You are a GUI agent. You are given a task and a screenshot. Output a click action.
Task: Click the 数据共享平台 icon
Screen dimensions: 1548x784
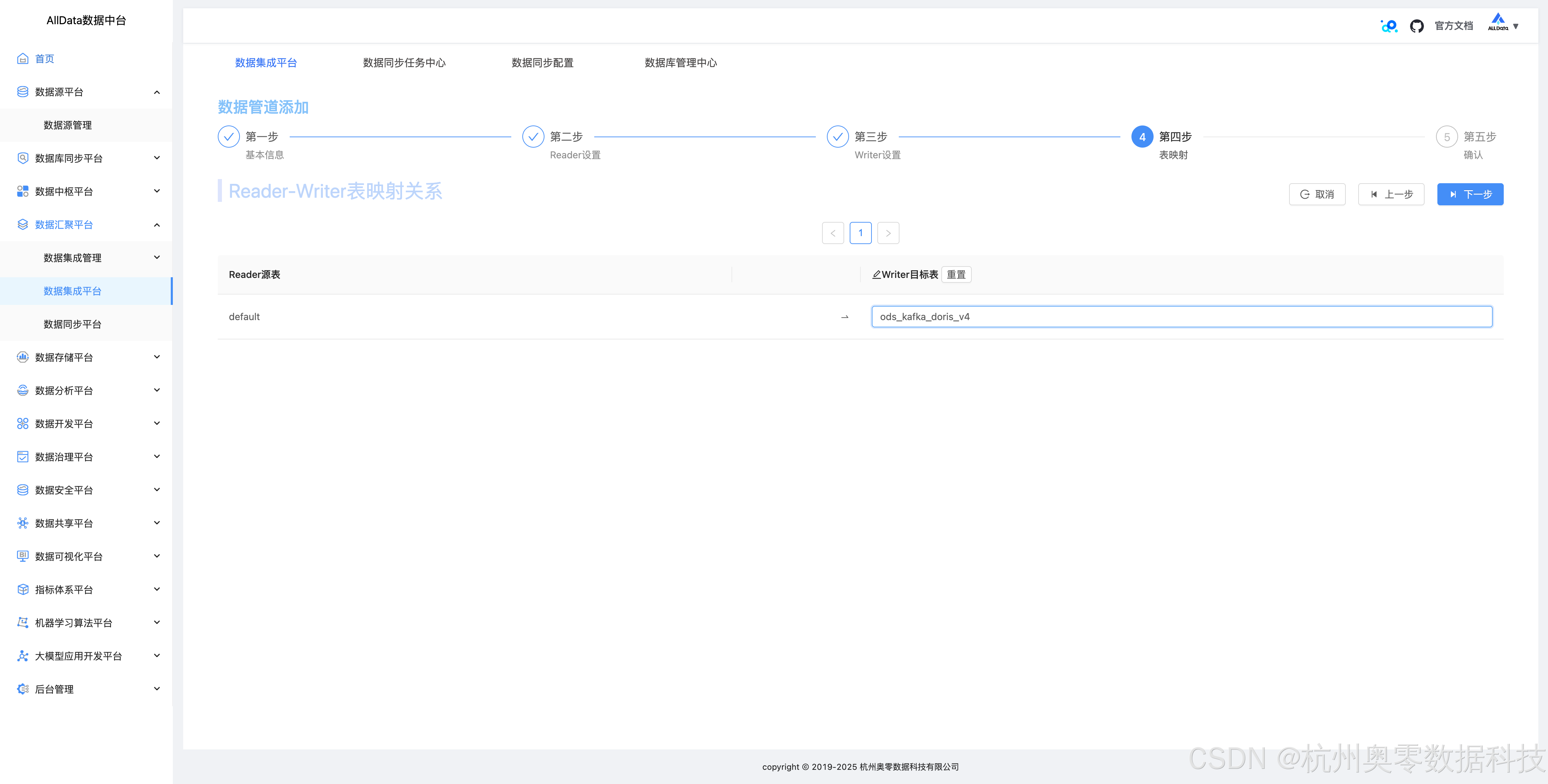(x=23, y=523)
